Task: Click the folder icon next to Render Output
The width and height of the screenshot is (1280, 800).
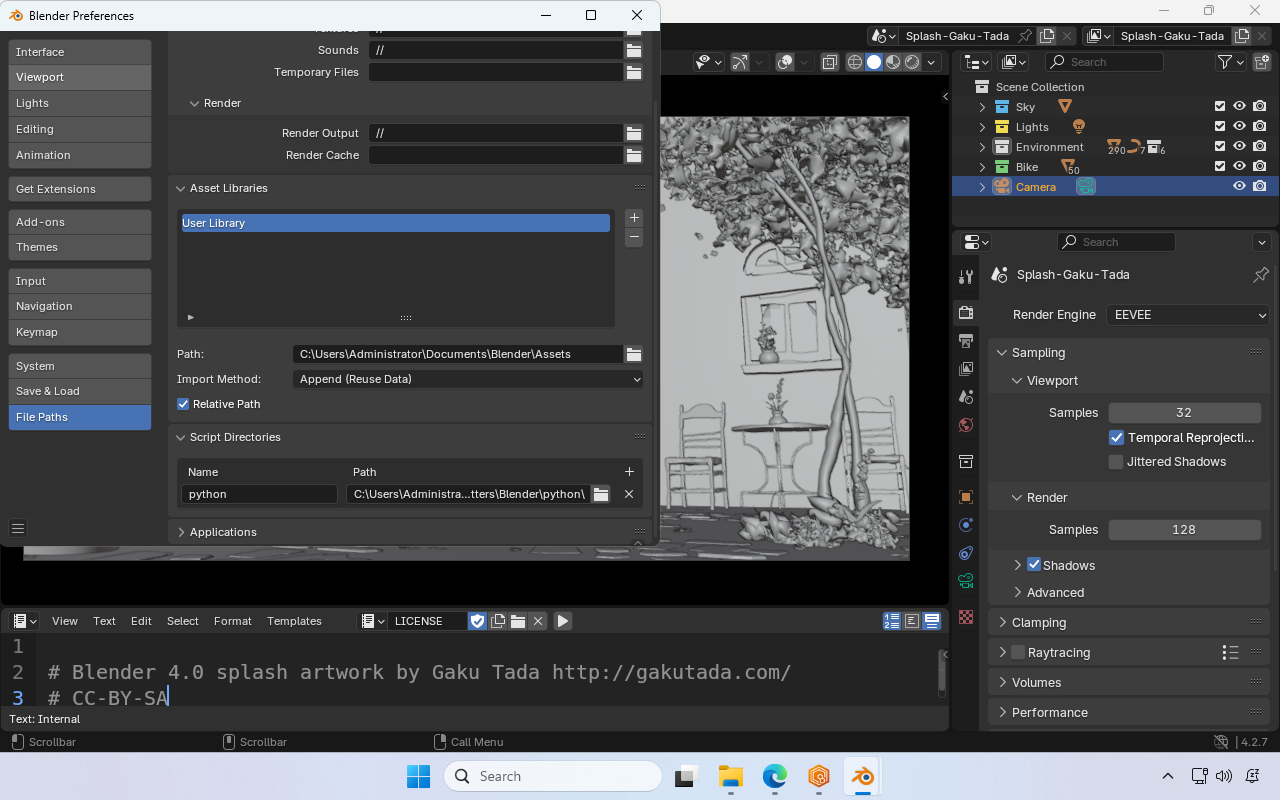Action: pyautogui.click(x=633, y=133)
